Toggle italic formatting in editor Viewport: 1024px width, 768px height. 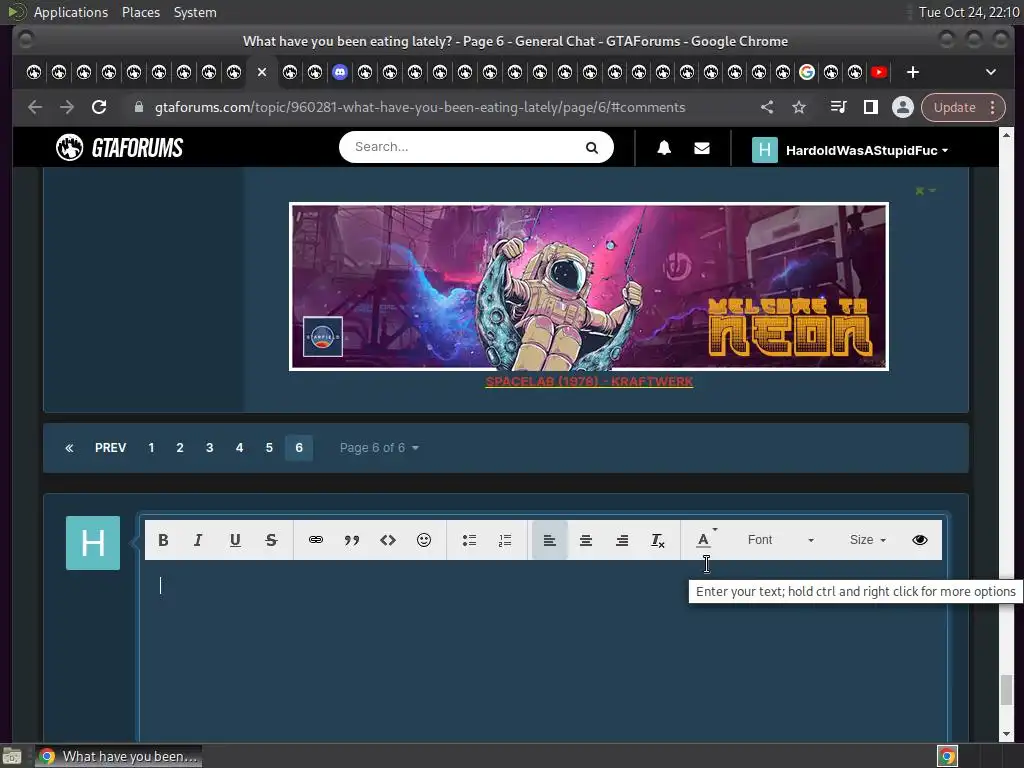198,540
